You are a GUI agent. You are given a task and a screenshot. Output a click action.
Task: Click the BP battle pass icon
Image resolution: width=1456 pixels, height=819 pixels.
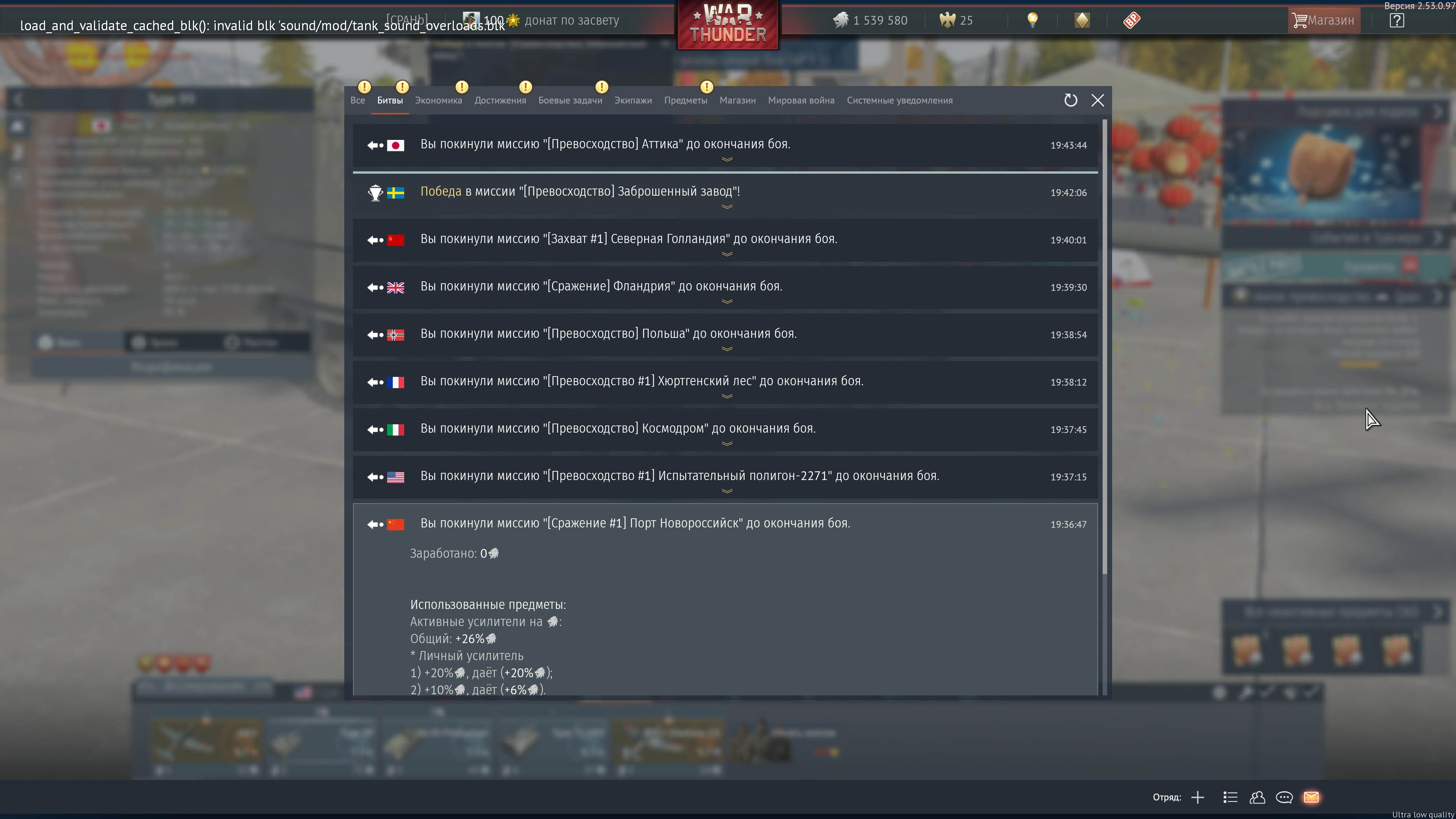click(x=1131, y=20)
